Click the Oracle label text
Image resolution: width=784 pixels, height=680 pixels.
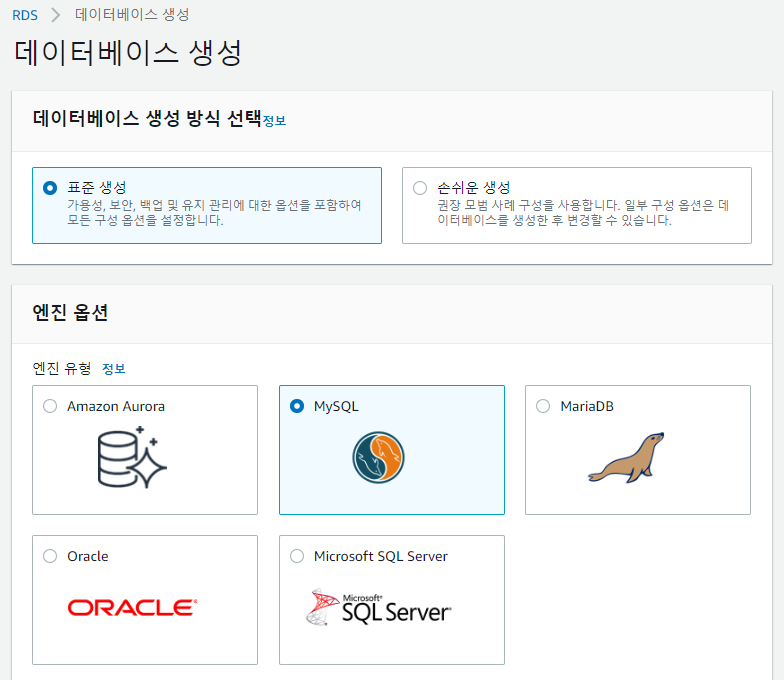[88, 556]
